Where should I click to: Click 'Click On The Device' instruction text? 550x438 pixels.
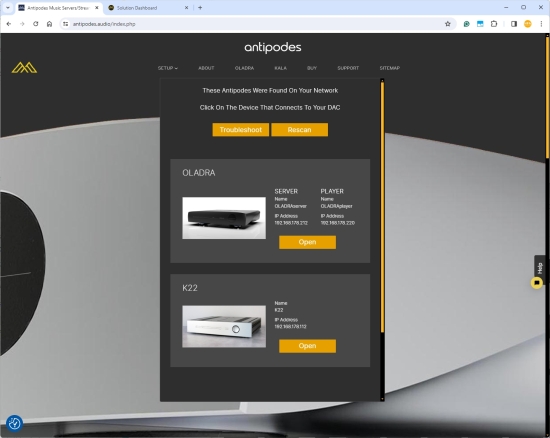[x=270, y=107]
